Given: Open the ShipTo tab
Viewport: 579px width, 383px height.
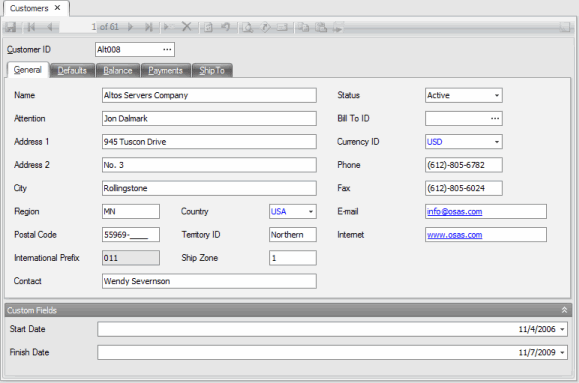Looking at the screenshot, I should point(212,71).
